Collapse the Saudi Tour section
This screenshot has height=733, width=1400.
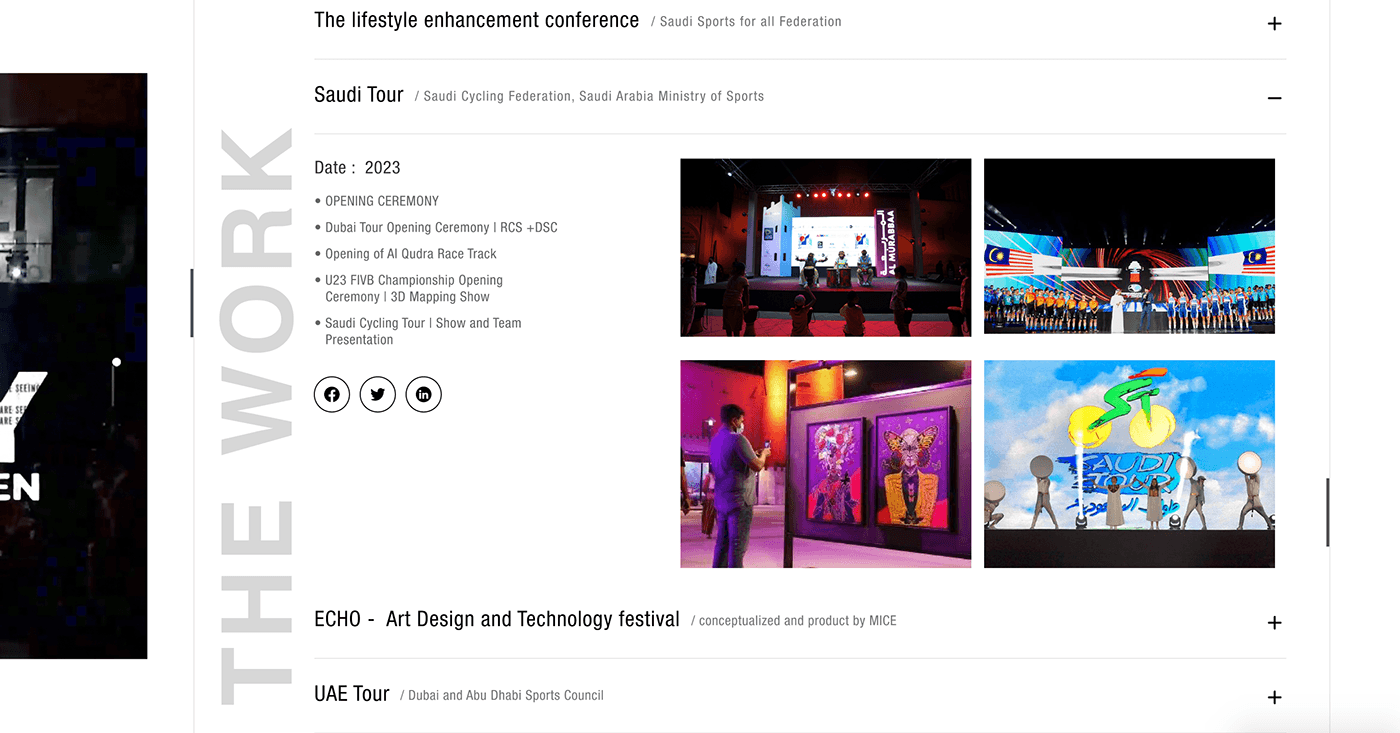coord(1274,98)
